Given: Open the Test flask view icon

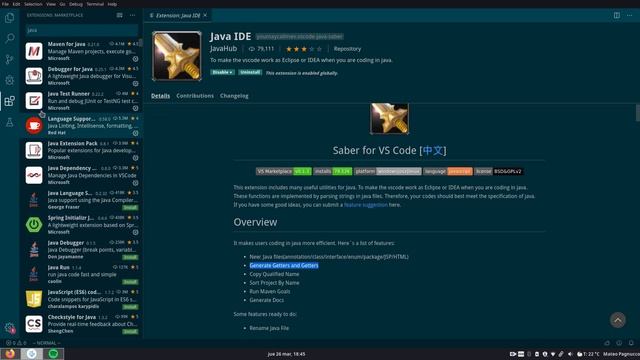Looking at the screenshot, I should 9,122.
